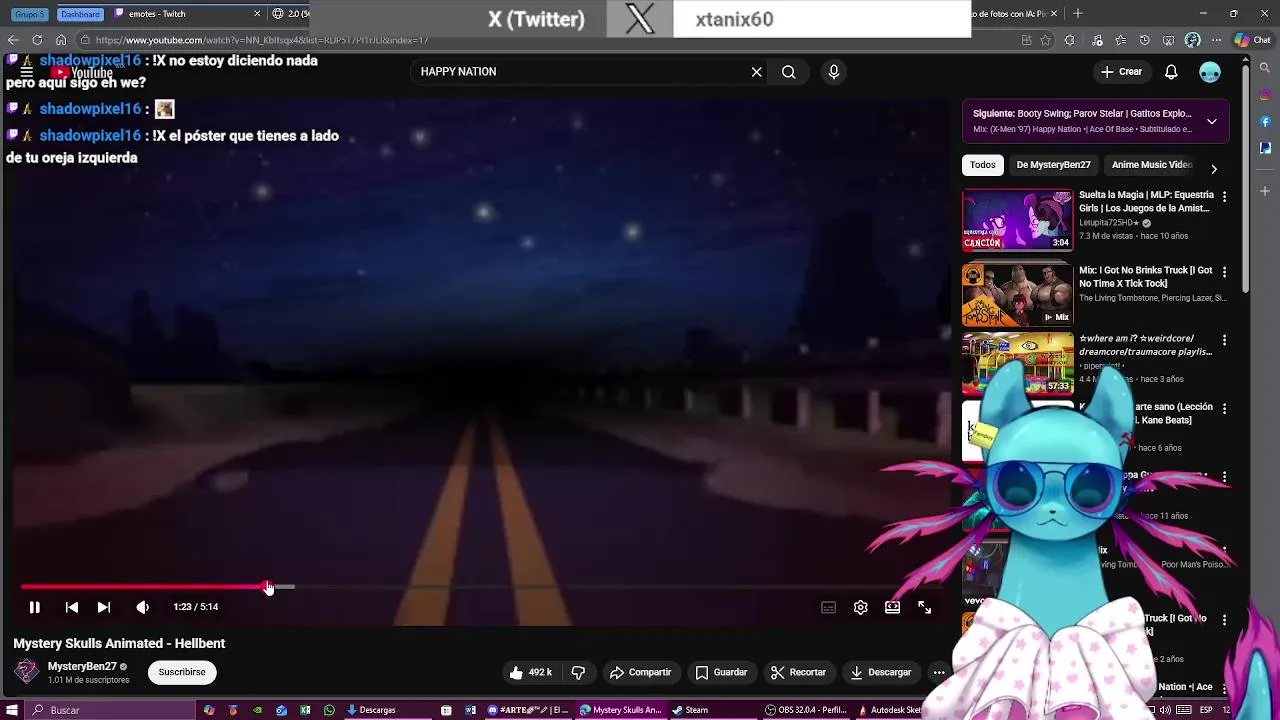
Task: Switch video to theater mode
Action: pos(893,607)
